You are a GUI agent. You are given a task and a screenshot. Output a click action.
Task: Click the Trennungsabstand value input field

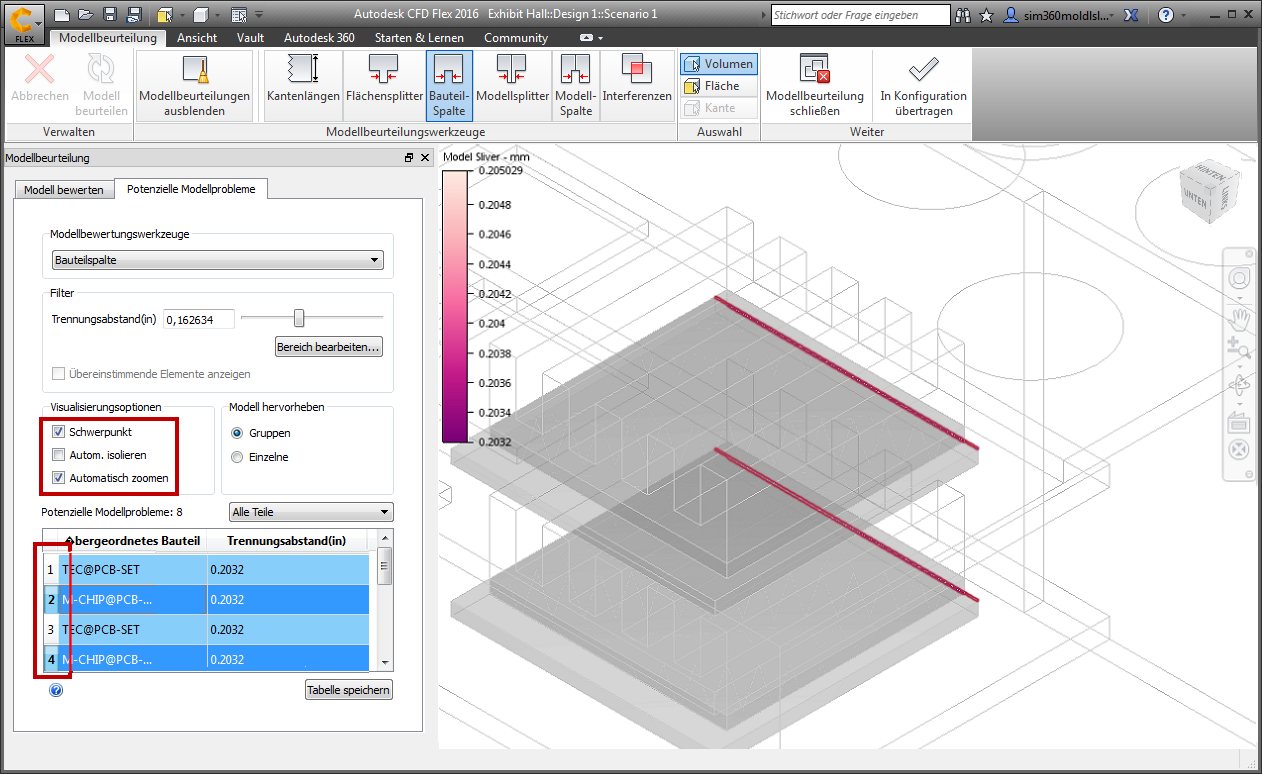(x=199, y=319)
